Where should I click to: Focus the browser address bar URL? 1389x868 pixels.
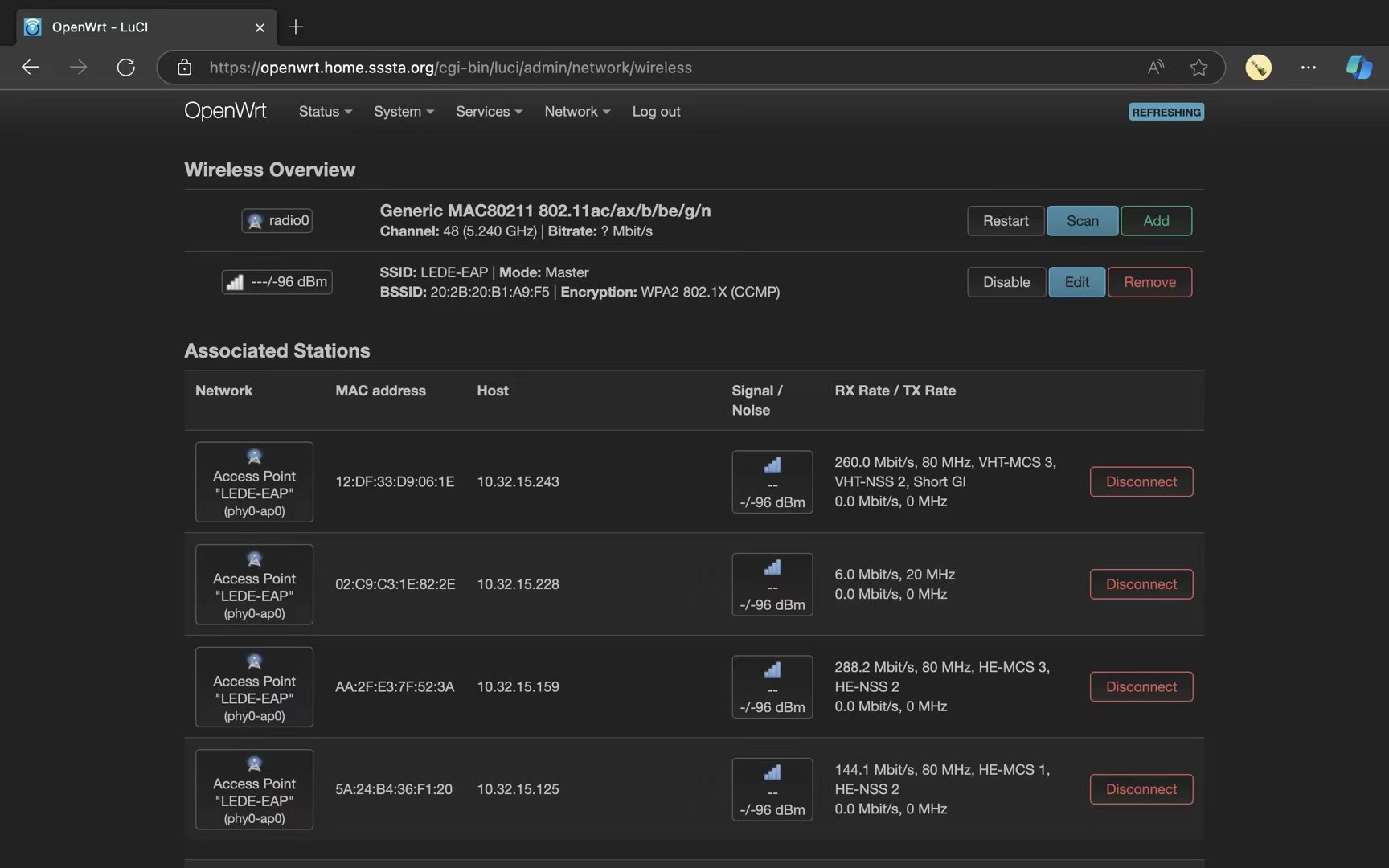click(x=450, y=68)
